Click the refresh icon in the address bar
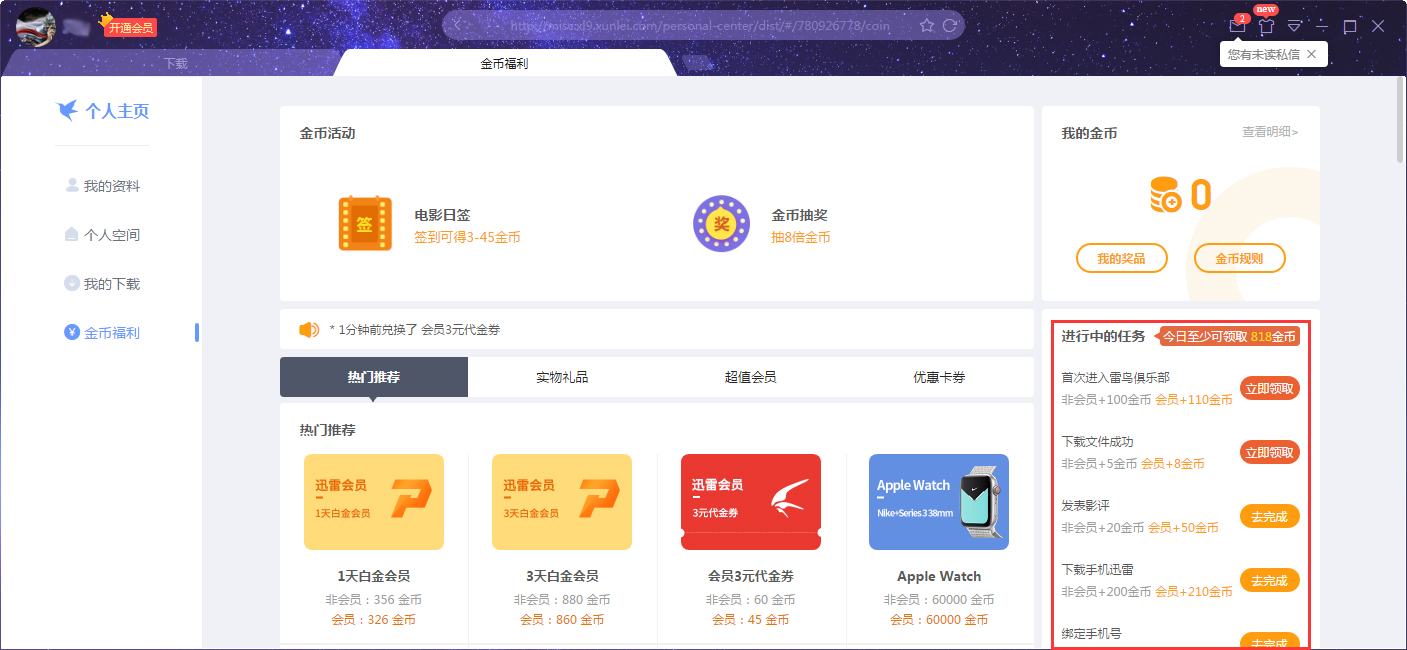This screenshot has width=1407, height=650. 948,25
